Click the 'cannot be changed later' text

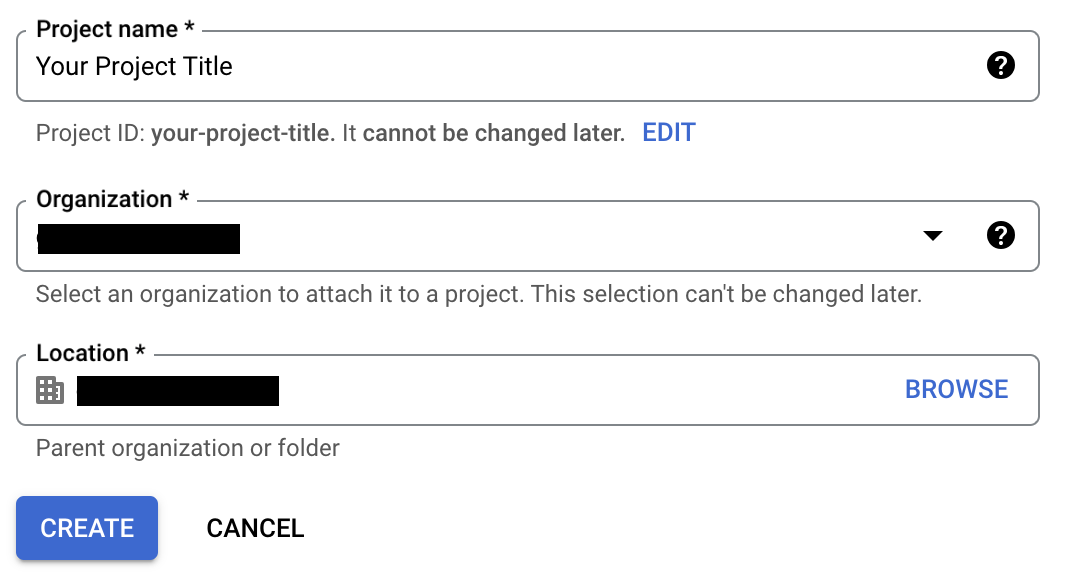[493, 133]
